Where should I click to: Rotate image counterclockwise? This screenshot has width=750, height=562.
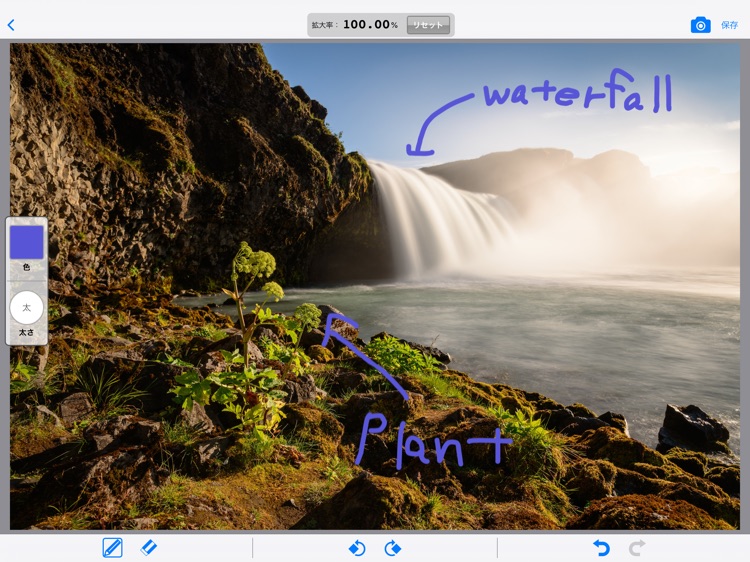tap(357, 548)
